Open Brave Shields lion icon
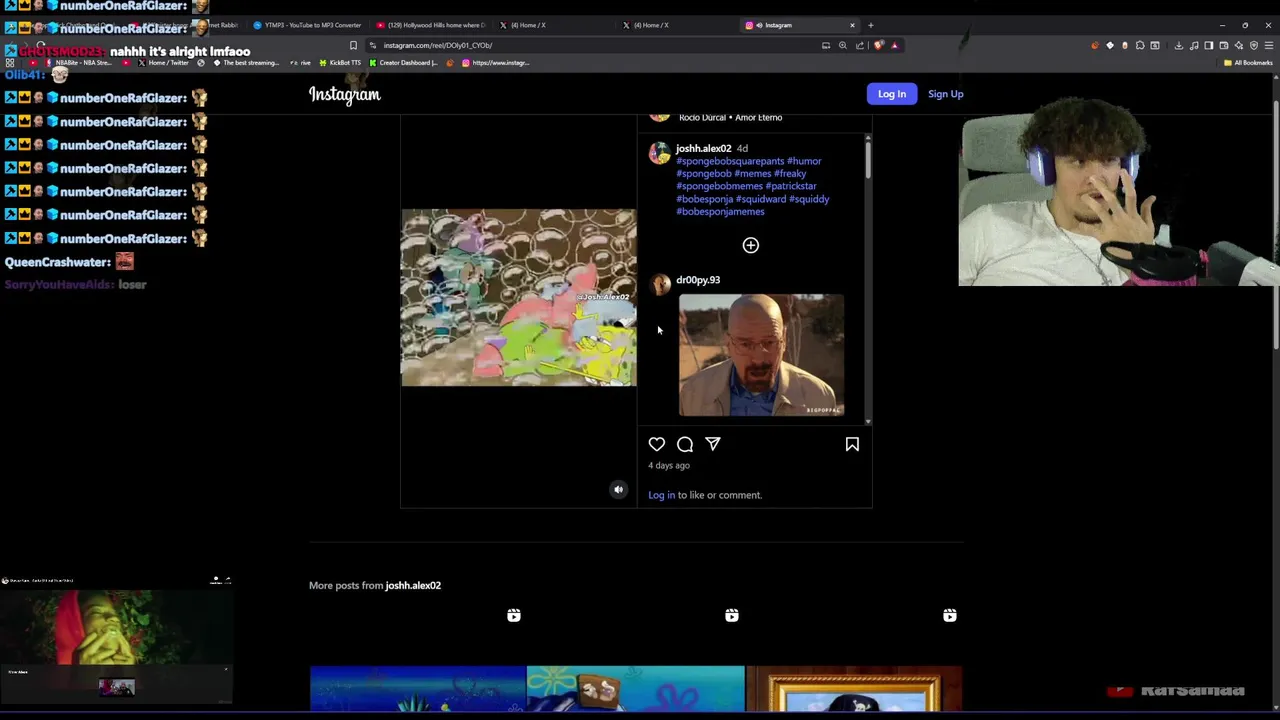This screenshot has height=720, width=1280. click(878, 45)
